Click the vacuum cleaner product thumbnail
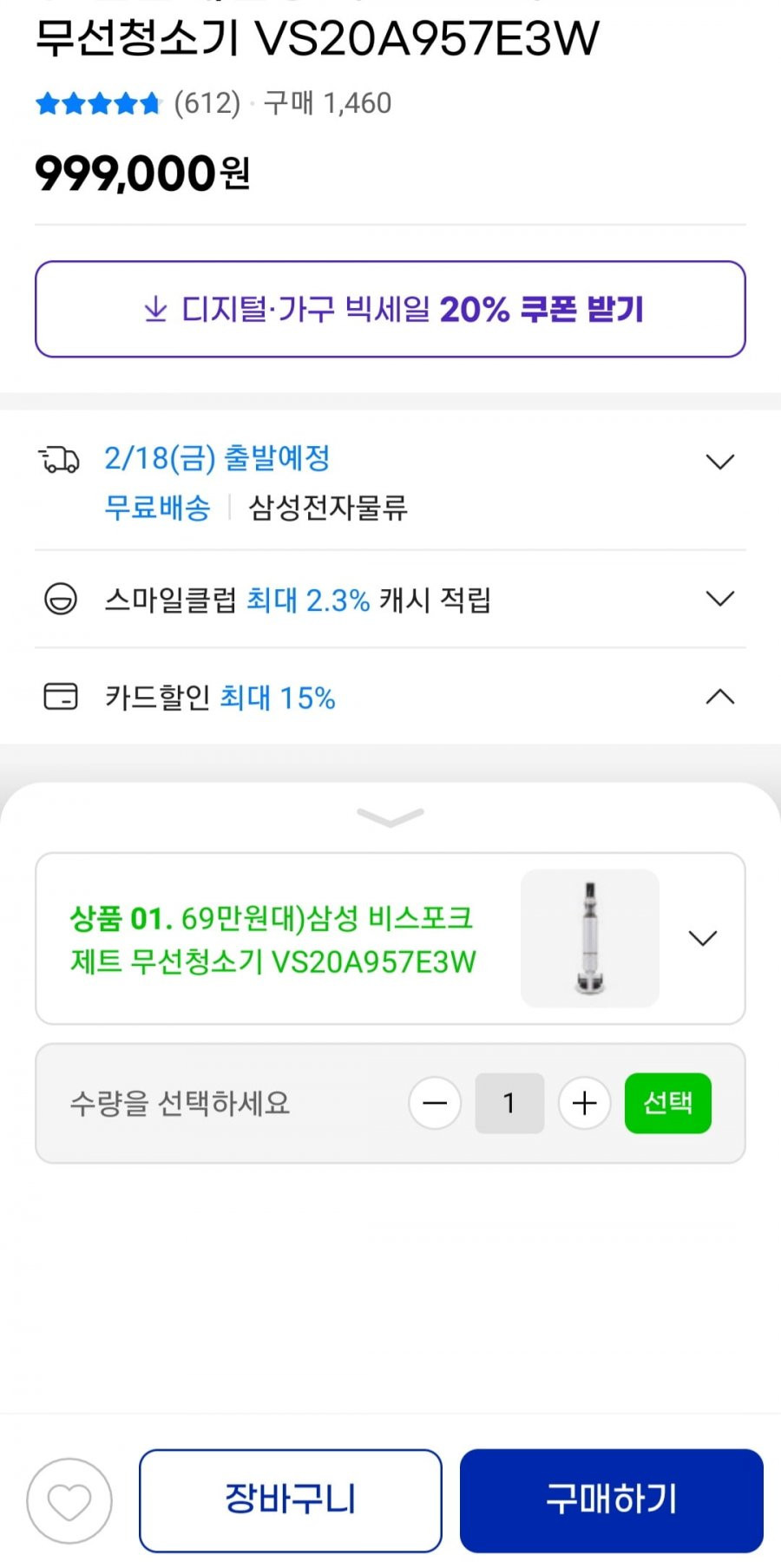This screenshot has width=781, height=1568. [590, 938]
